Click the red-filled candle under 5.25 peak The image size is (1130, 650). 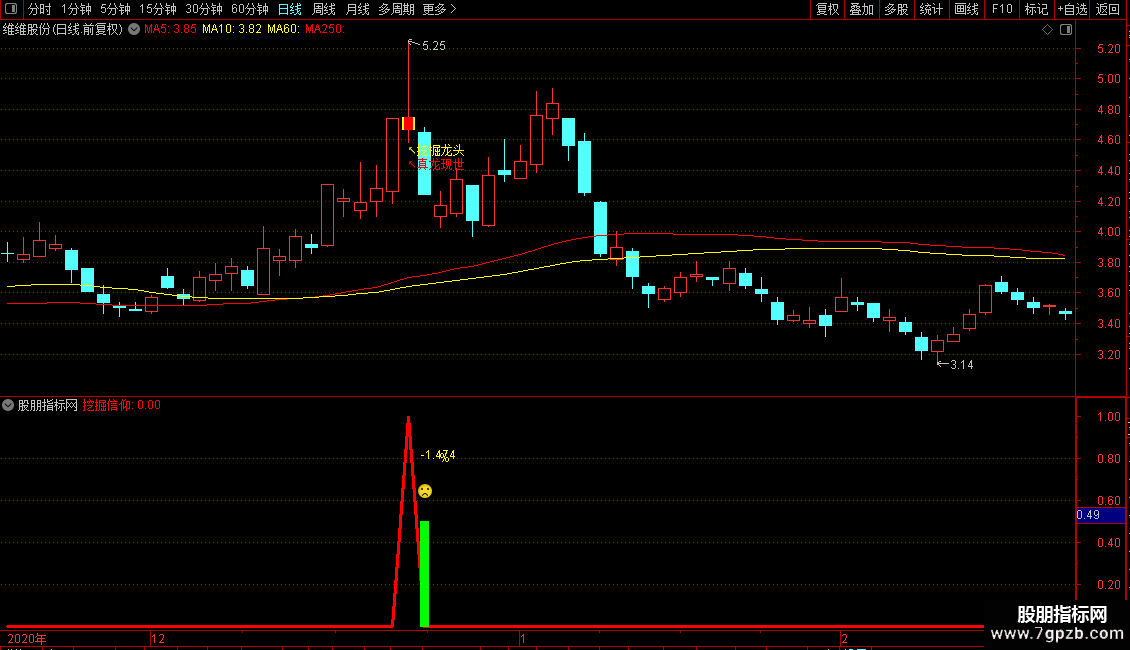coord(409,123)
